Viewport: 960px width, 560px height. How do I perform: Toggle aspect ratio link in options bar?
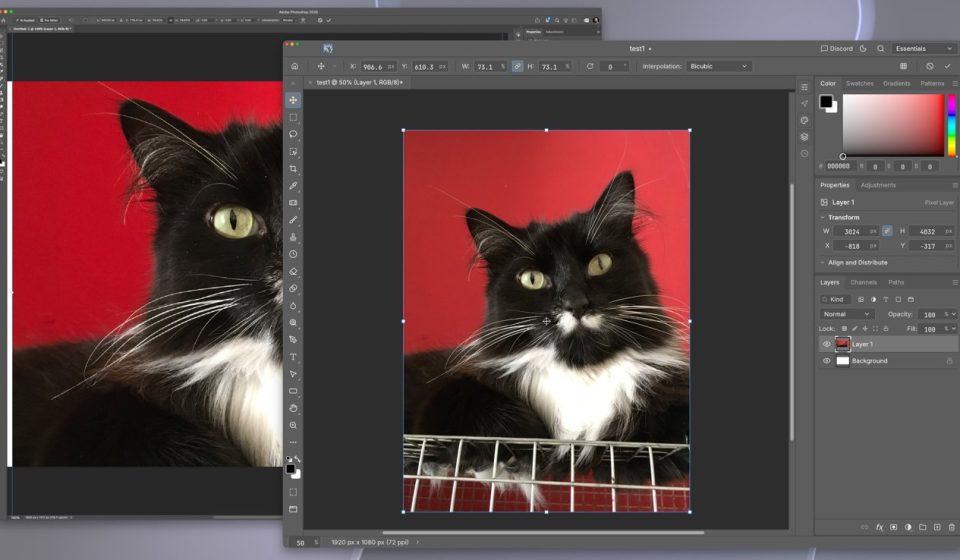[517, 66]
